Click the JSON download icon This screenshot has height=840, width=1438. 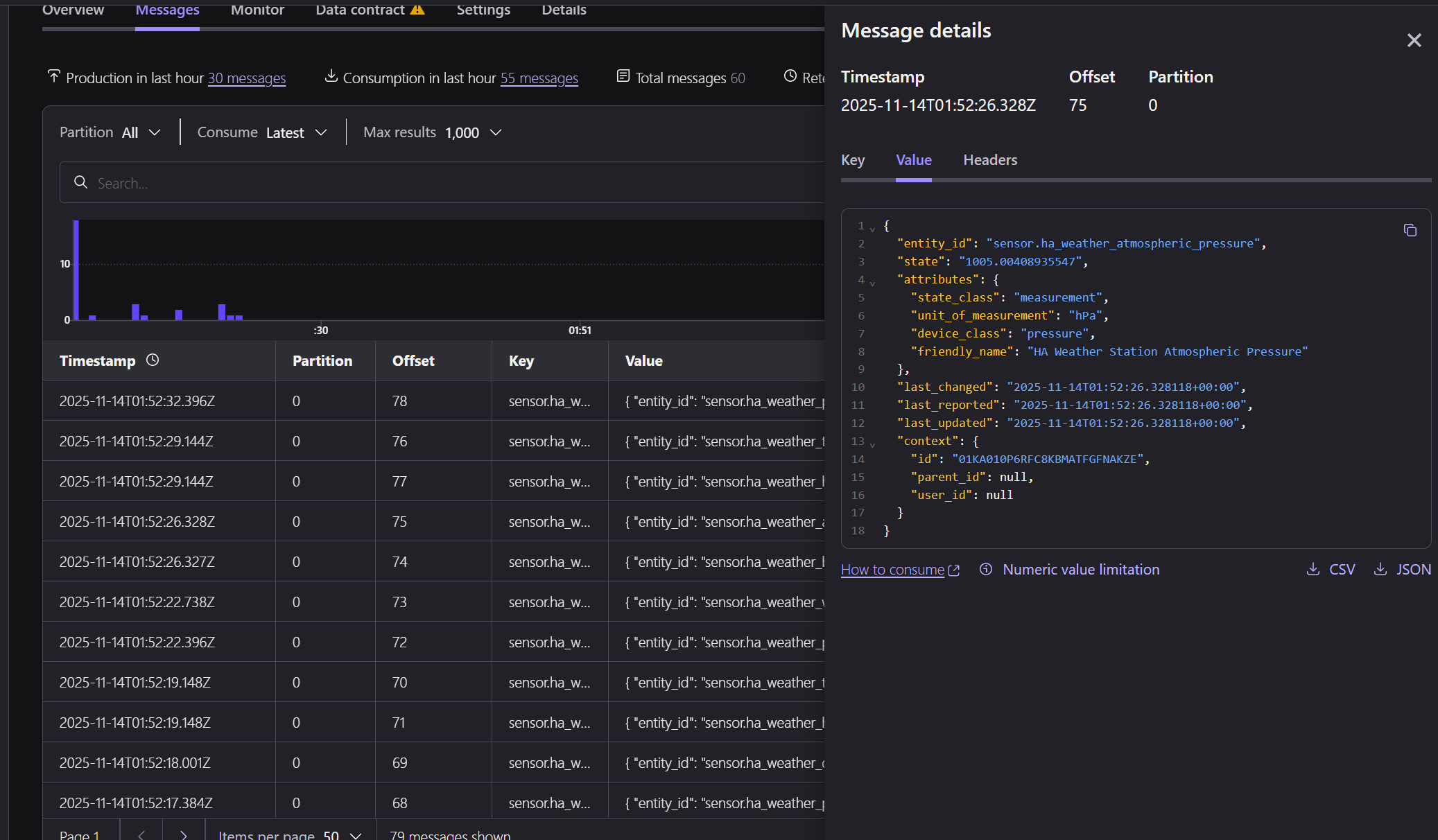pos(1380,569)
